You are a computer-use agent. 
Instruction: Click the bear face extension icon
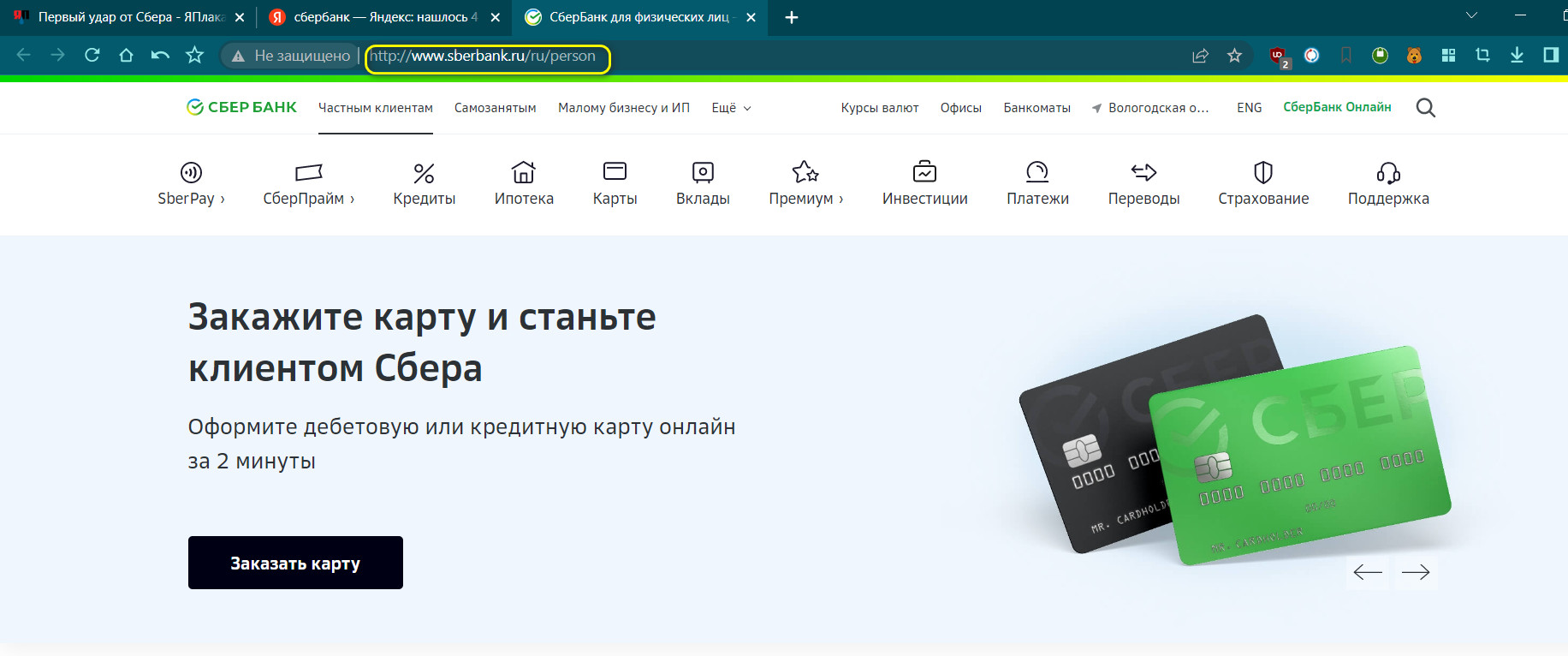click(1414, 56)
